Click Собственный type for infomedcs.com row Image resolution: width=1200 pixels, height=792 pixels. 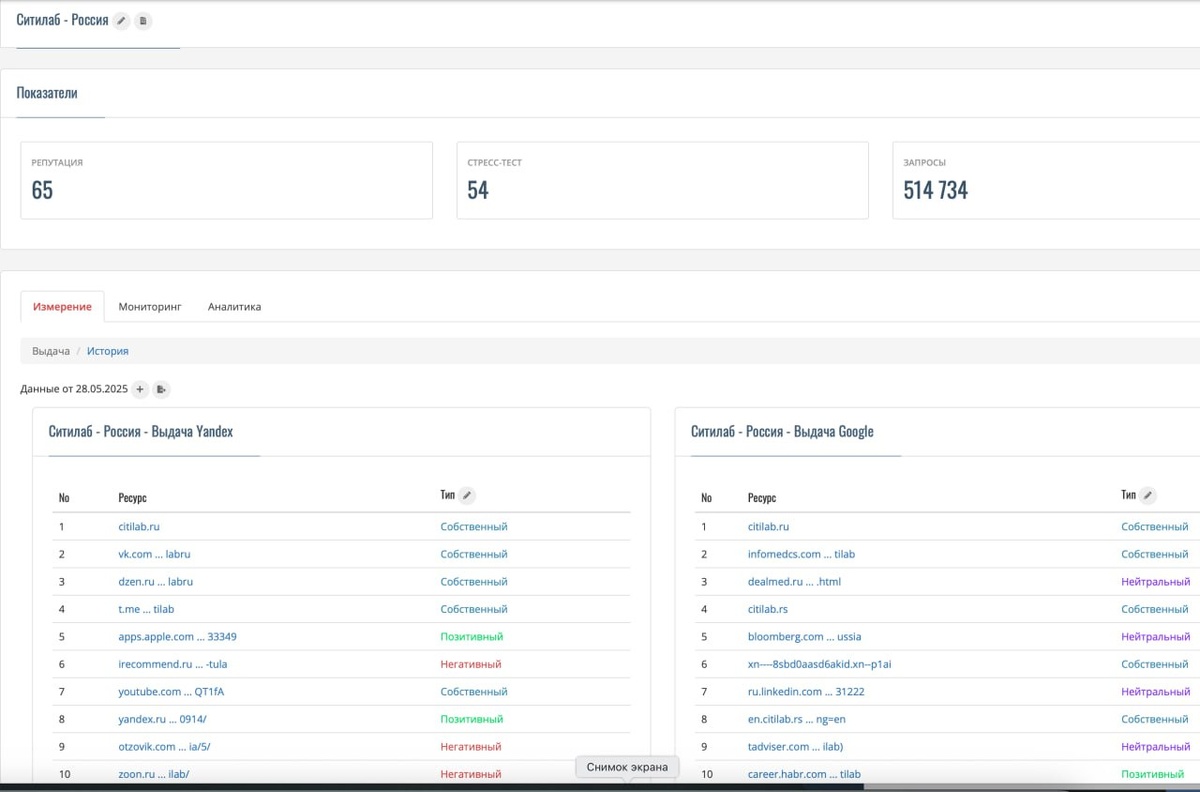[1155, 554]
